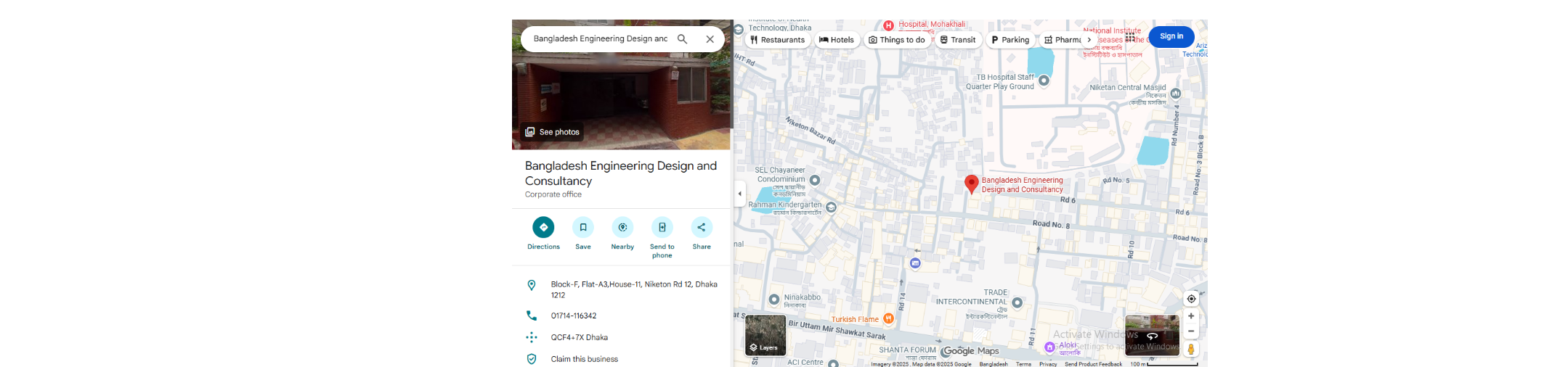This screenshot has width=1568, height=367.
Task: Show Parking on the map
Action: 1010,40
